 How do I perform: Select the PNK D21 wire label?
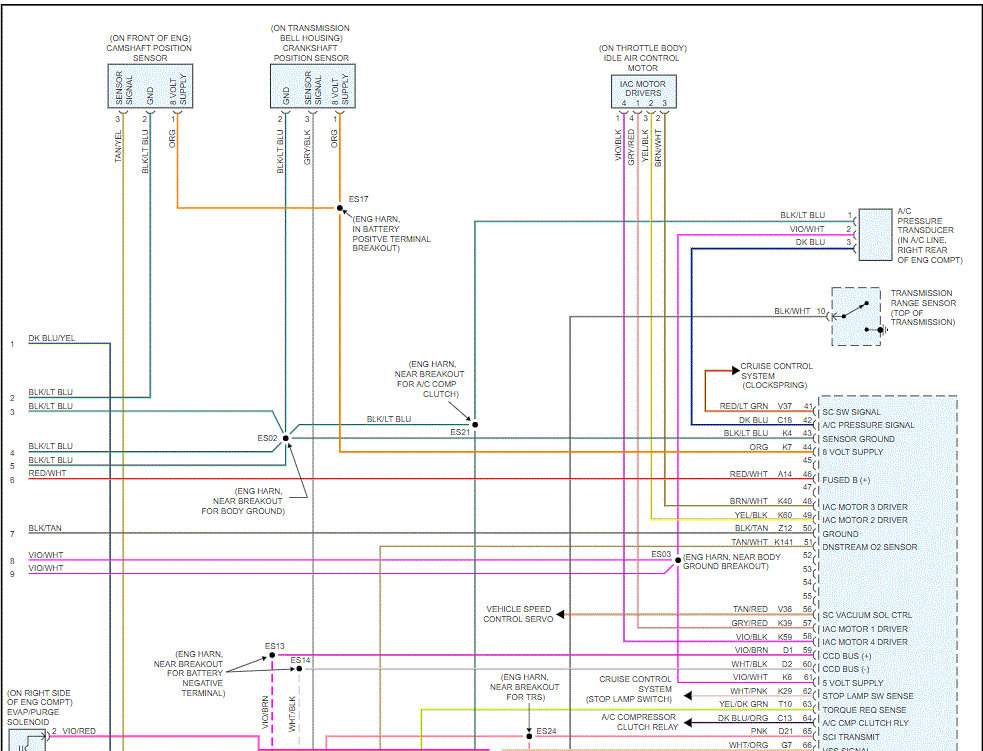[x=772, y=732]
